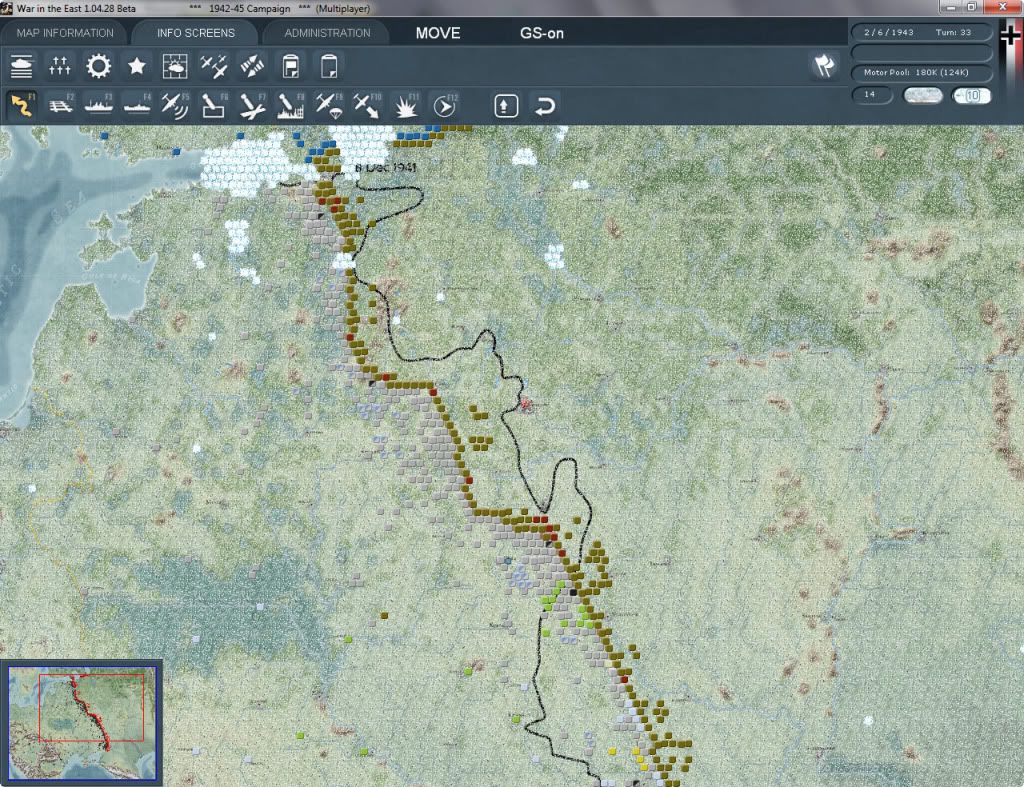
Task: Click the two white flags icon
Action: [824, 66]
